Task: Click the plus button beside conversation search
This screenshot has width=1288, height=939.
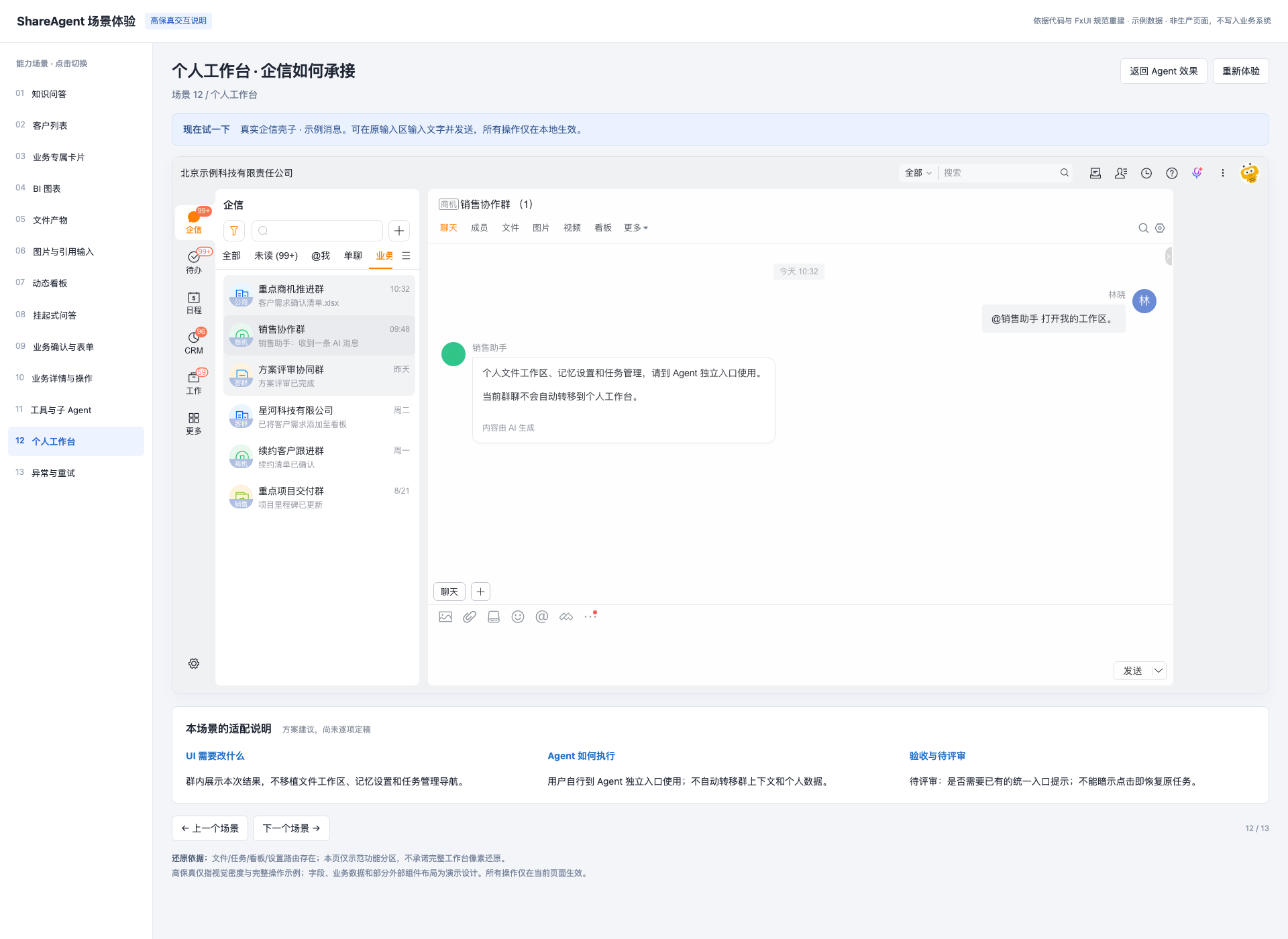Action: point(399,231)
